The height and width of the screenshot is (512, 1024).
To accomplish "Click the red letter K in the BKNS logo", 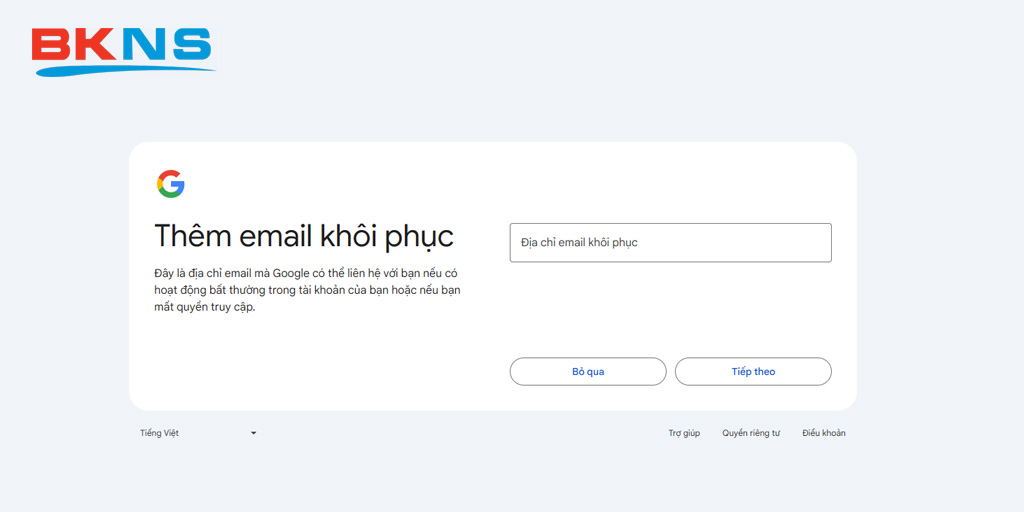I will coord(96,46).
